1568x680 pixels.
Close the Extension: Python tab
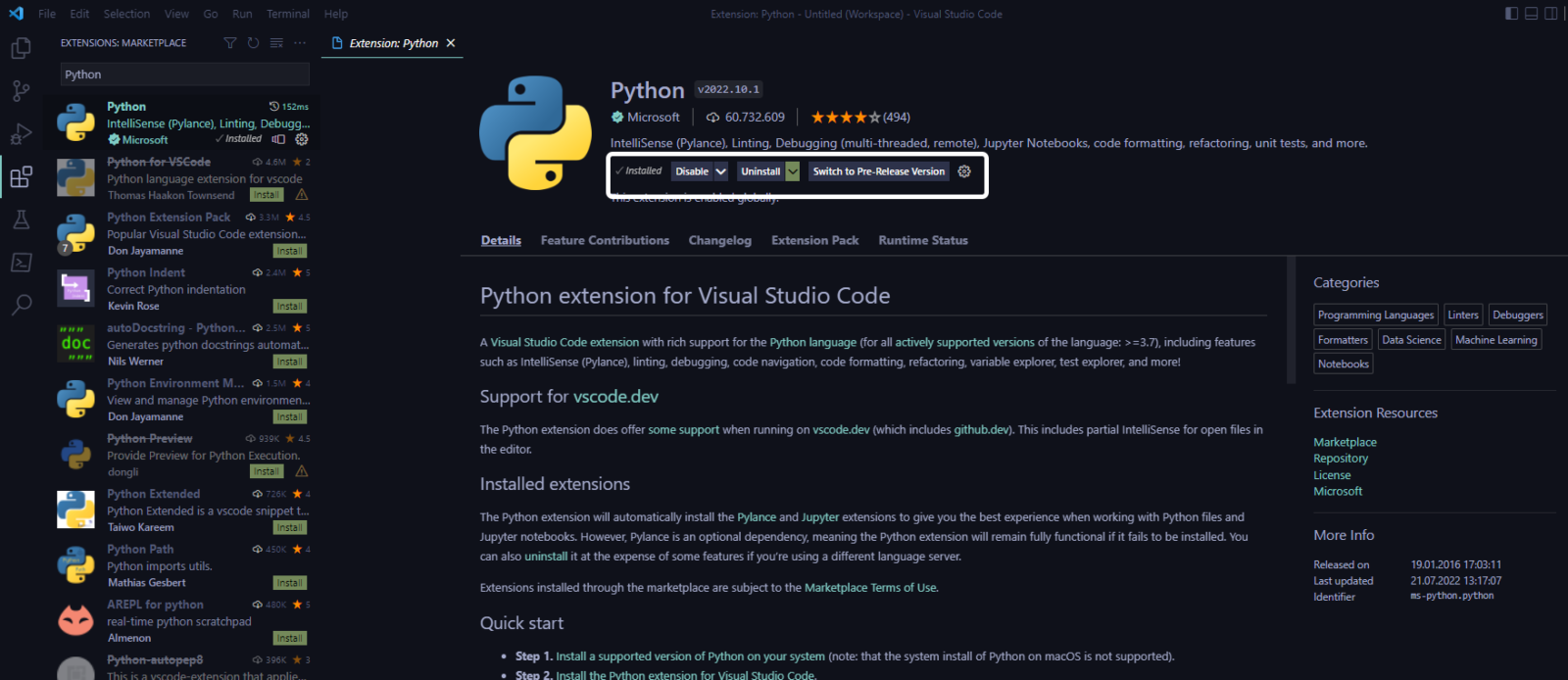[451, 43]
